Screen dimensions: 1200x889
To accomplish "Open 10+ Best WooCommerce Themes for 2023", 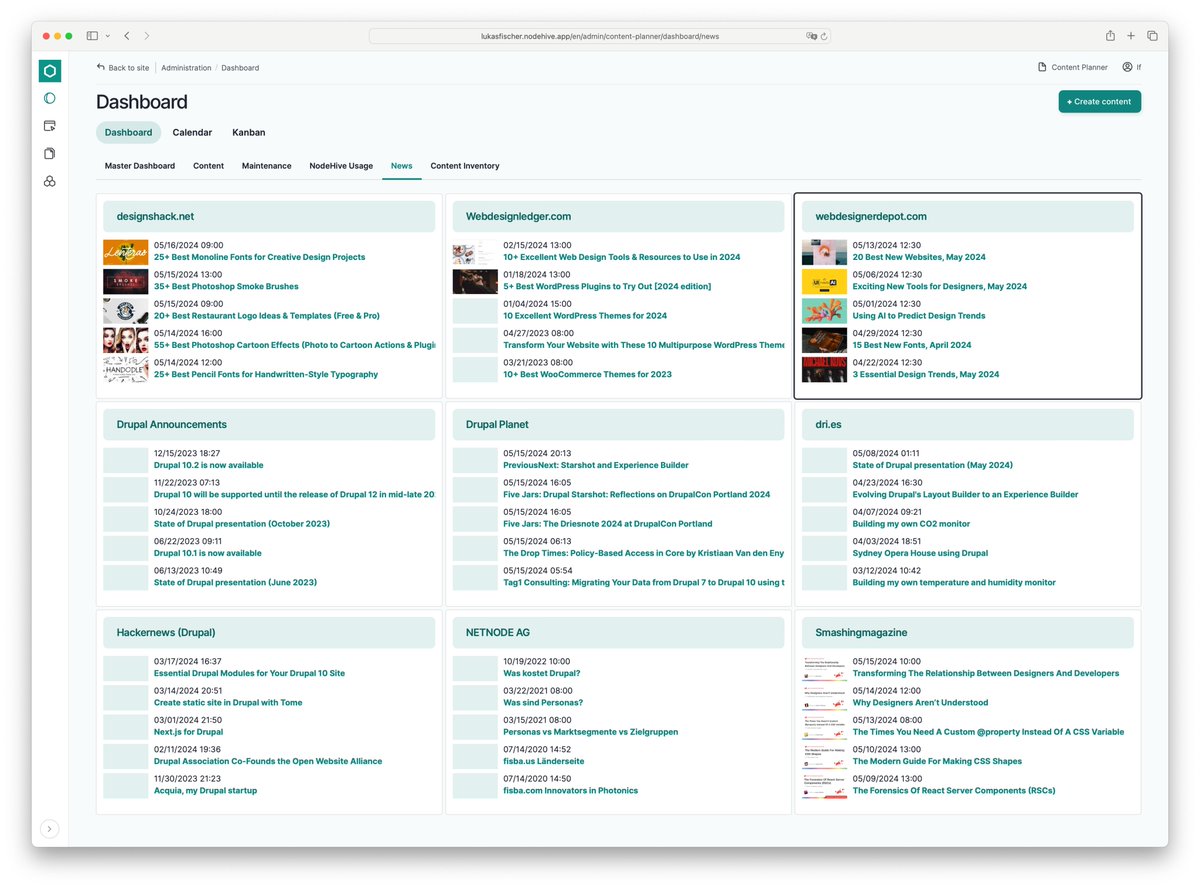I will 588,374.
